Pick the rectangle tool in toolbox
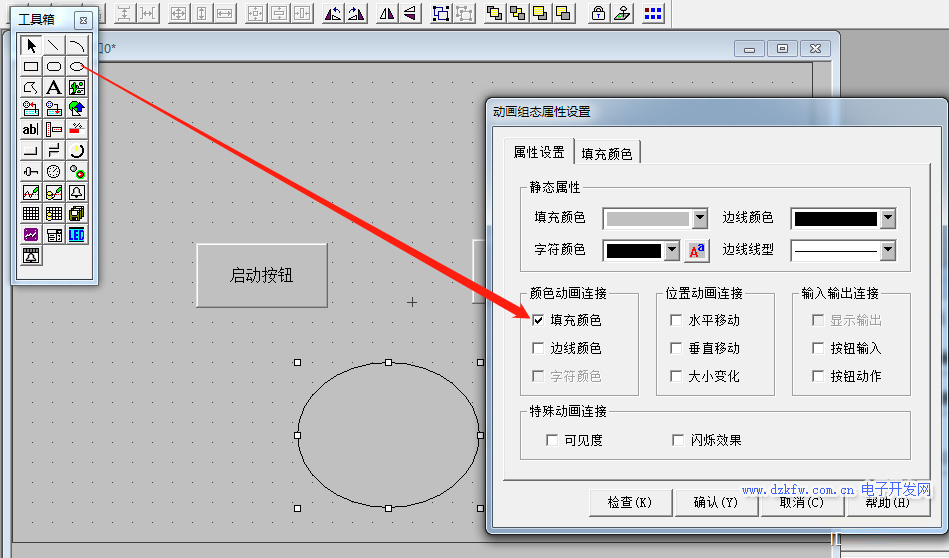Image resolution: width=949 pixels, height=558 pixels. tap(31, 67)
